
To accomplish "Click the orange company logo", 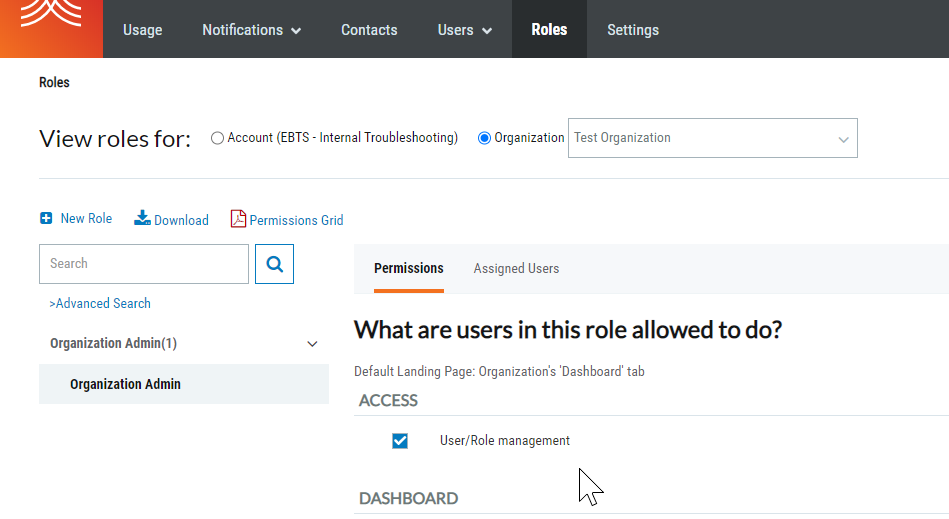I will [x=51, y=28].
